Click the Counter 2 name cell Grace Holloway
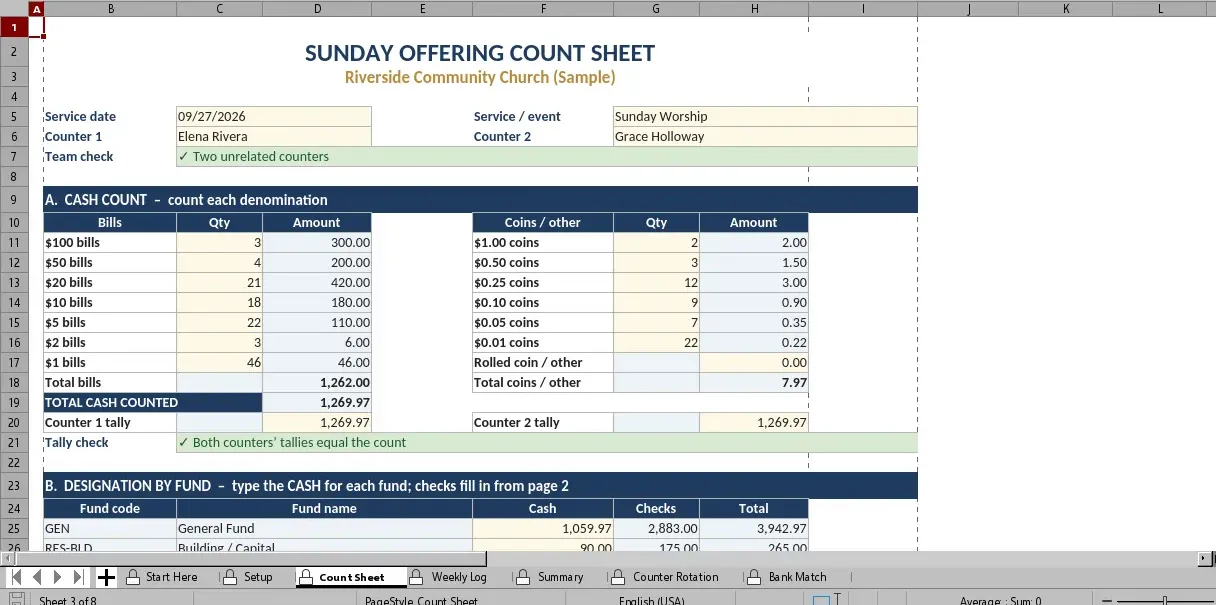The image size is (1216, 605). coord(765,137)
